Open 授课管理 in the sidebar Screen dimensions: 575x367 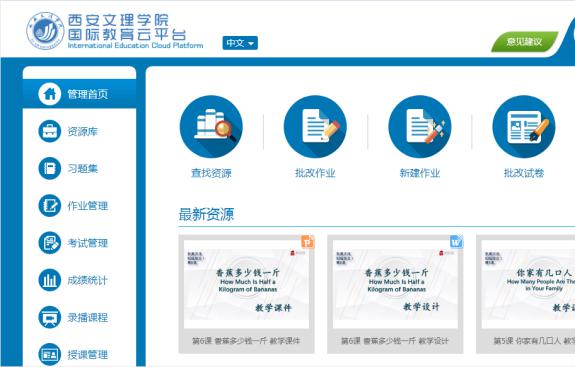(x=87, y=355)
